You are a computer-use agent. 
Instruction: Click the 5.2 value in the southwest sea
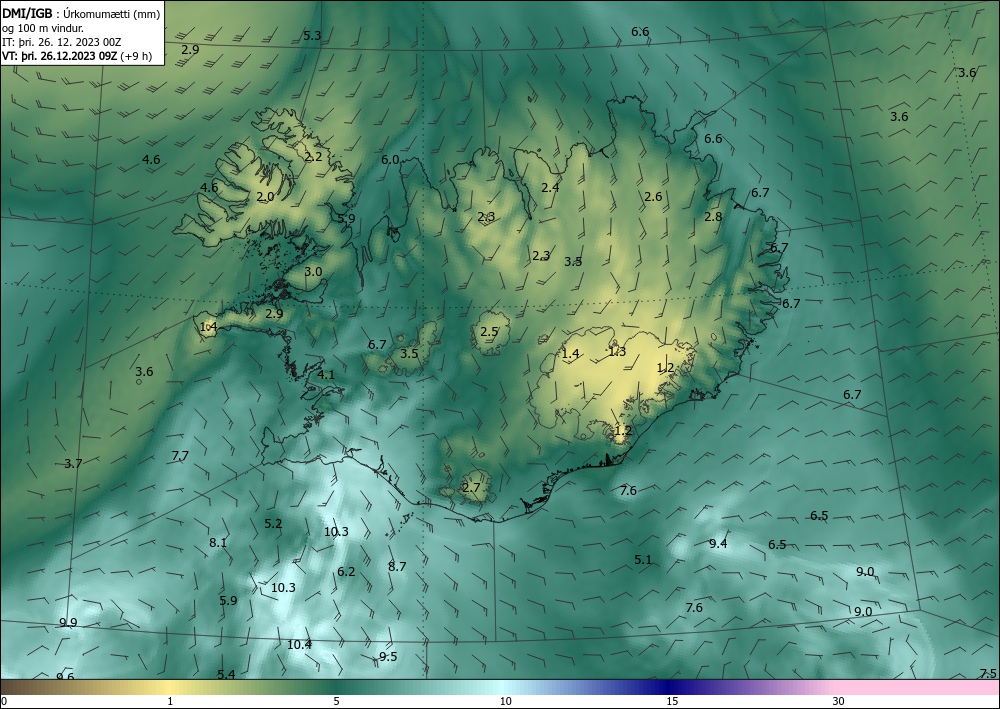273,523
